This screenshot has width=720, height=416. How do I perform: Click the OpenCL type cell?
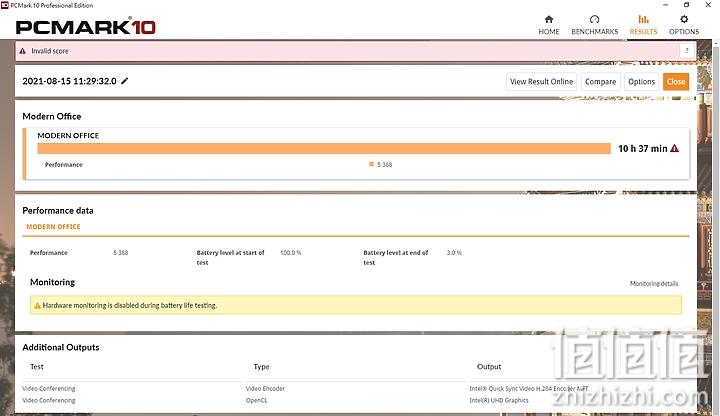(x=256, y=400)
